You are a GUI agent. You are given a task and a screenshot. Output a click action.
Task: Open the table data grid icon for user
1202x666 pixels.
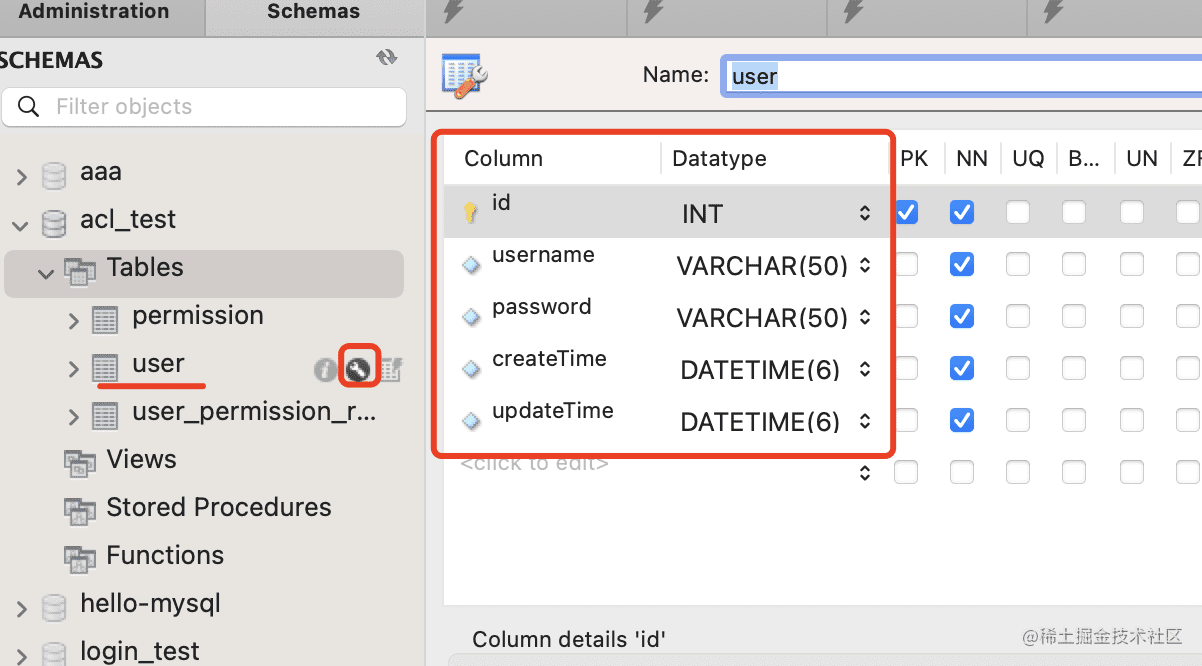(x=390, y=370)
